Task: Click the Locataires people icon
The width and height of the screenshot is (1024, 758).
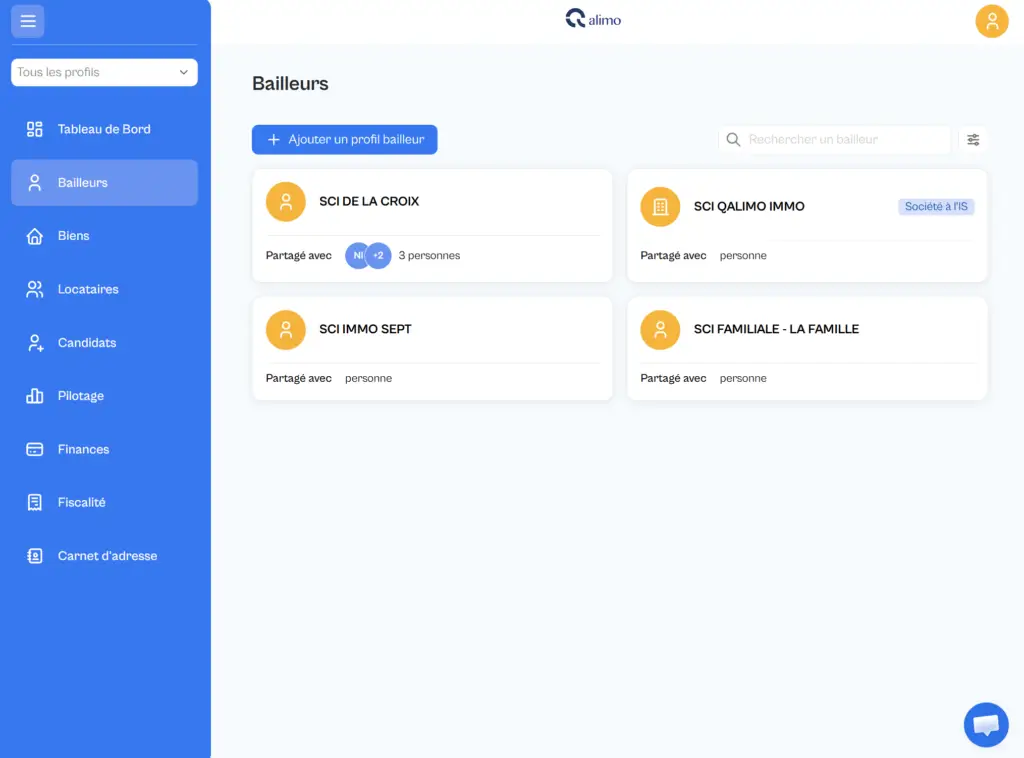Action: pyautogui.click(x=35, y=289)
